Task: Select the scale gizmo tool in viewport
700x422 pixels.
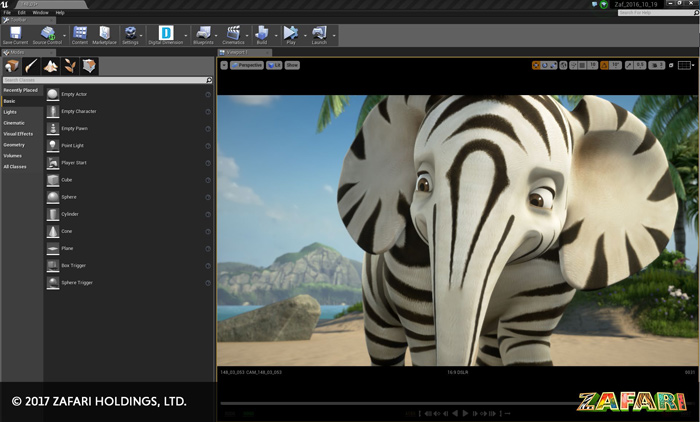Action: (553, 65)
